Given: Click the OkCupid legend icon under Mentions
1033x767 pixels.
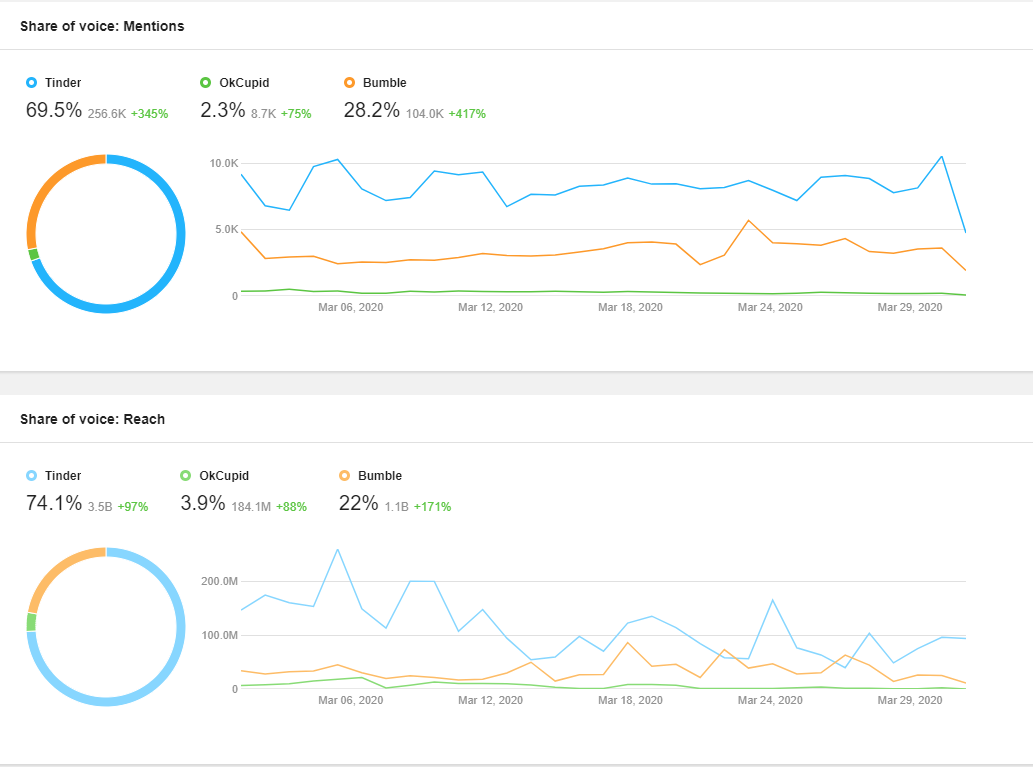Looking at the screenshot, I should (206, 83).
